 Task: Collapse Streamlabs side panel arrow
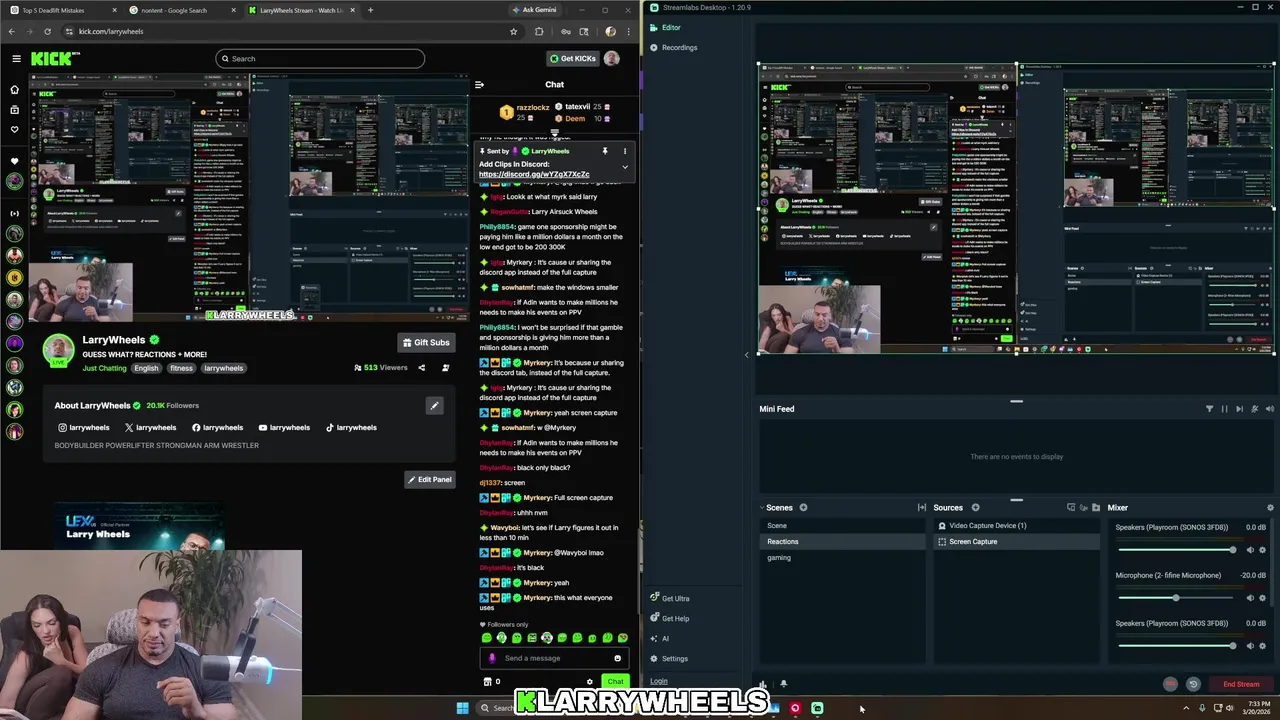tap(746, 354)
